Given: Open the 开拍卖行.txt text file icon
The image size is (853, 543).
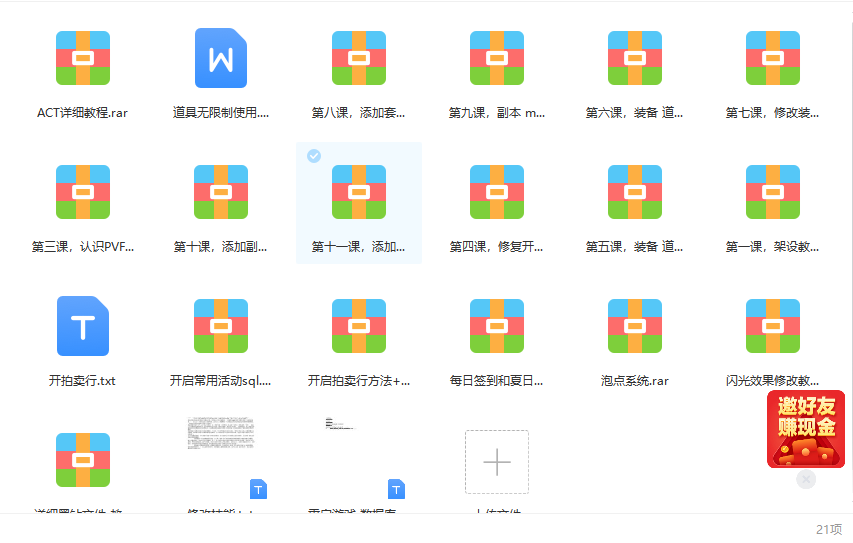Looking at the screenshot, I should coord(83,326).
